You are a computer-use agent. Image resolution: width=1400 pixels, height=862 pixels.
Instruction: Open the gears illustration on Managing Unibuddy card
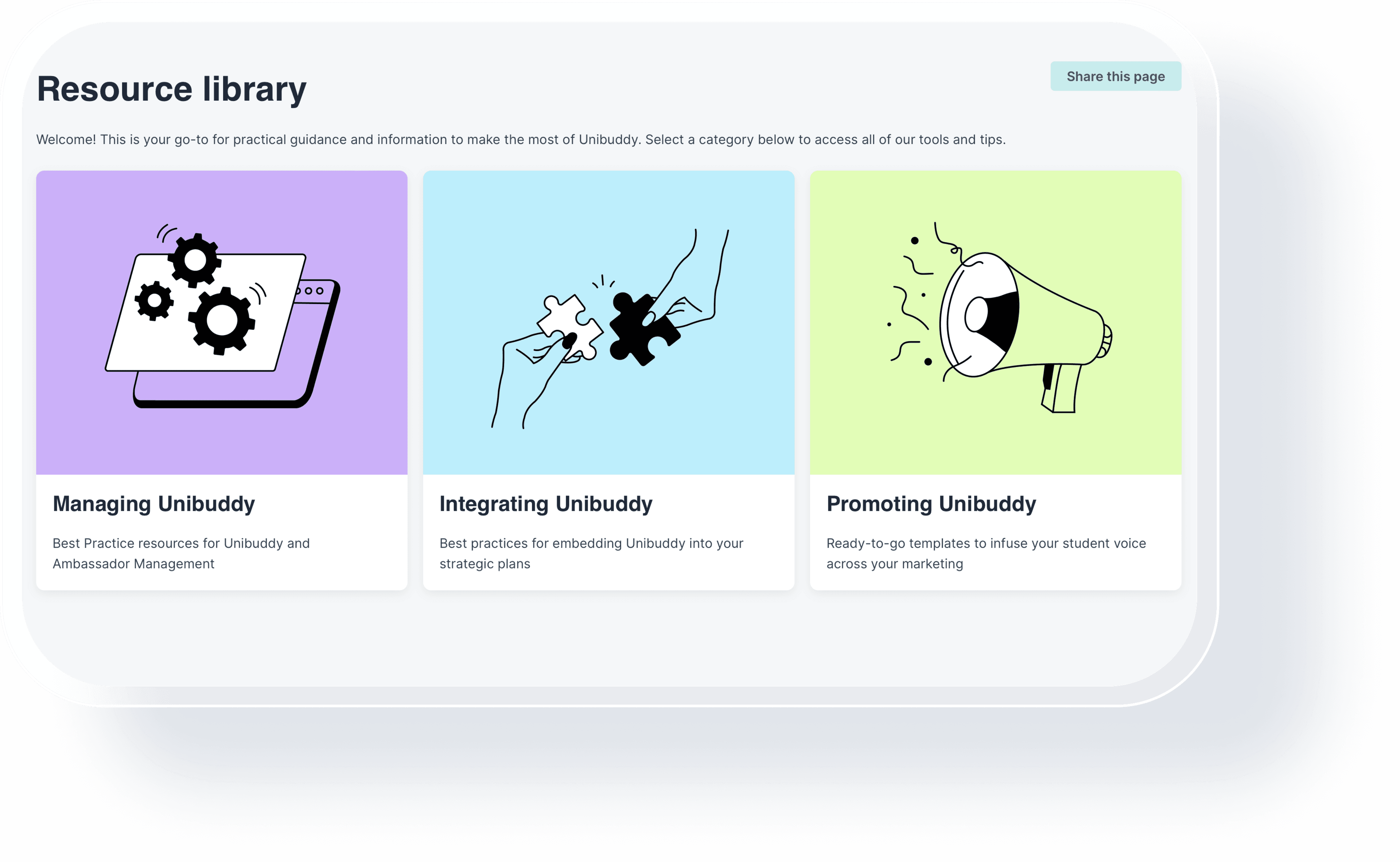(222, 323)
